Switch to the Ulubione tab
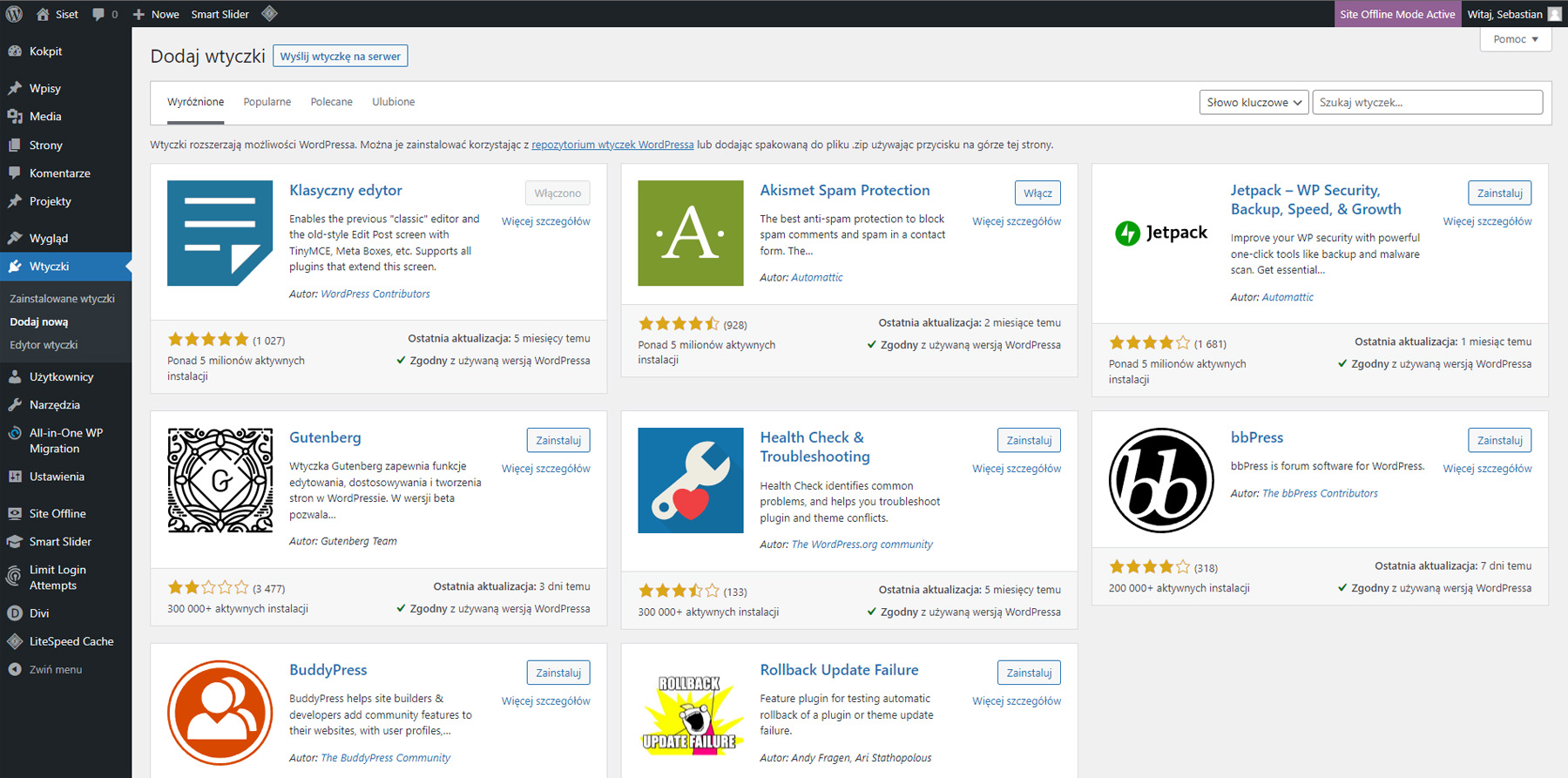 (x=394, y=102)
